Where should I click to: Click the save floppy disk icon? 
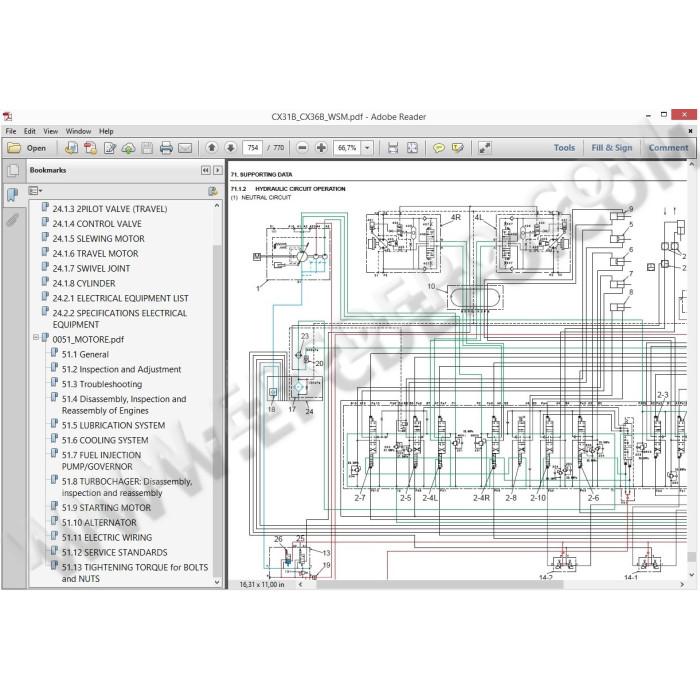click(147, 148)
